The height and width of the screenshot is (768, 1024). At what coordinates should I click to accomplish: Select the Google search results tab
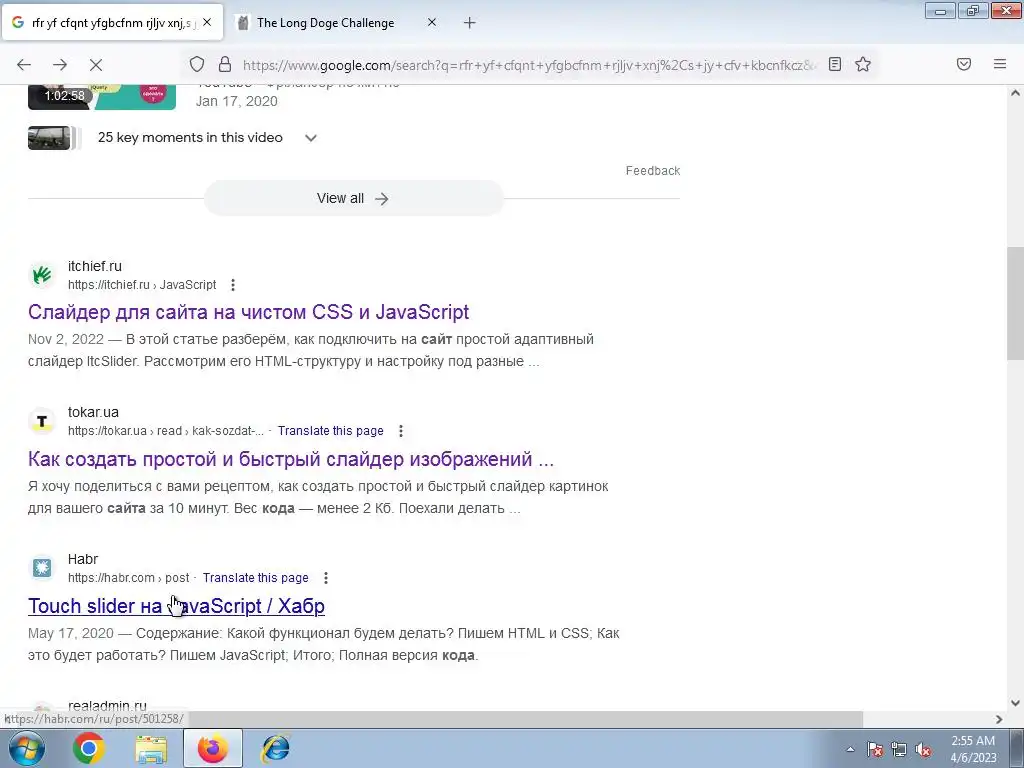pyautogui.click(x=112, y=23)
